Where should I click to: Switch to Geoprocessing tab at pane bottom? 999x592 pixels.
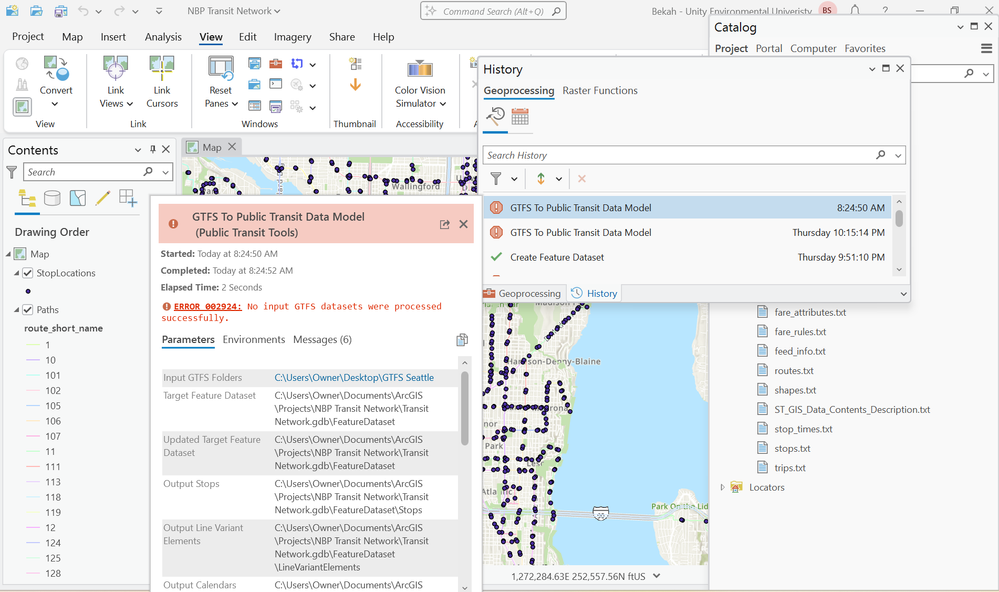[522, 293]
